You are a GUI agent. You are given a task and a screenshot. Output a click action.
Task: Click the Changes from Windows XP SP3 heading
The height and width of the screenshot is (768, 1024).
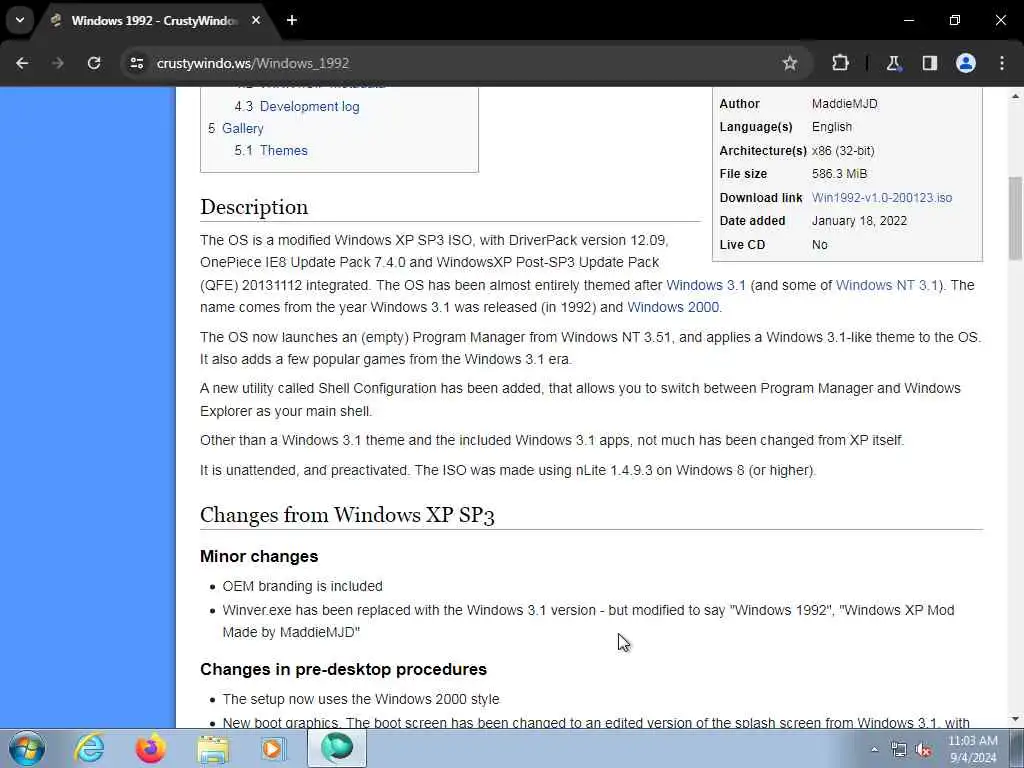[347, 515]
